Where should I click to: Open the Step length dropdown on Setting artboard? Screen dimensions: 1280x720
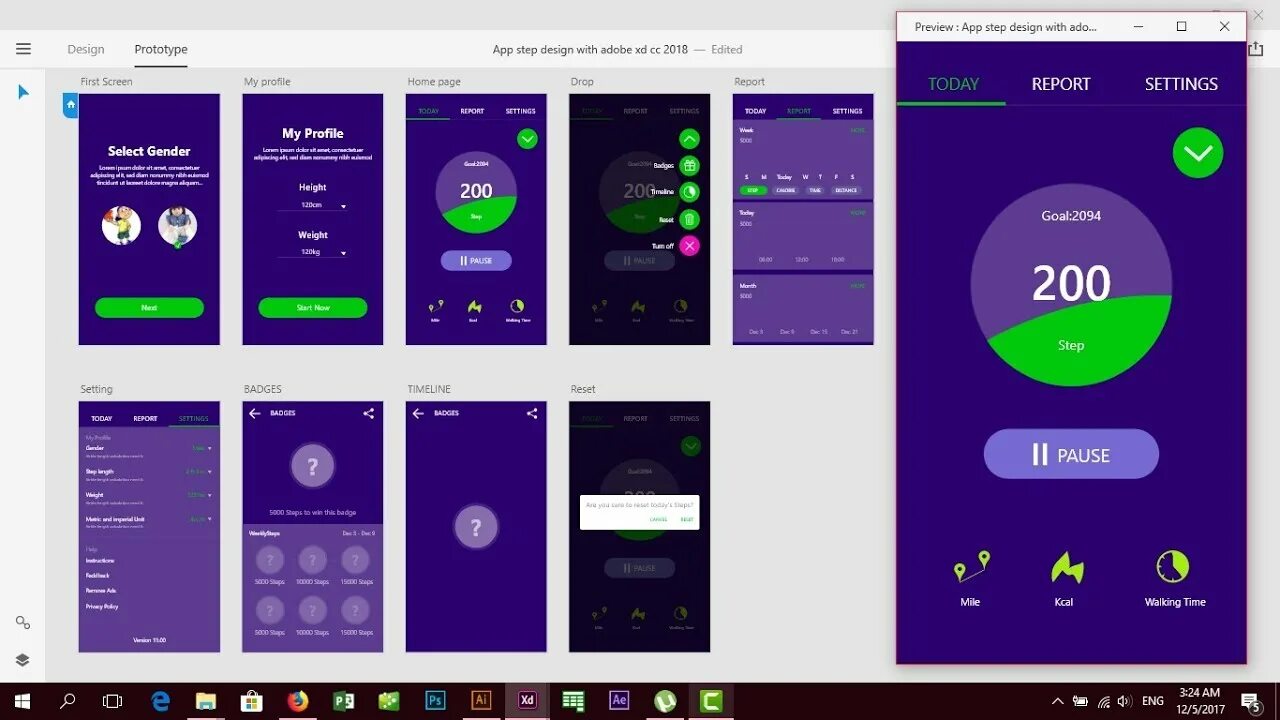coord(209,471)
